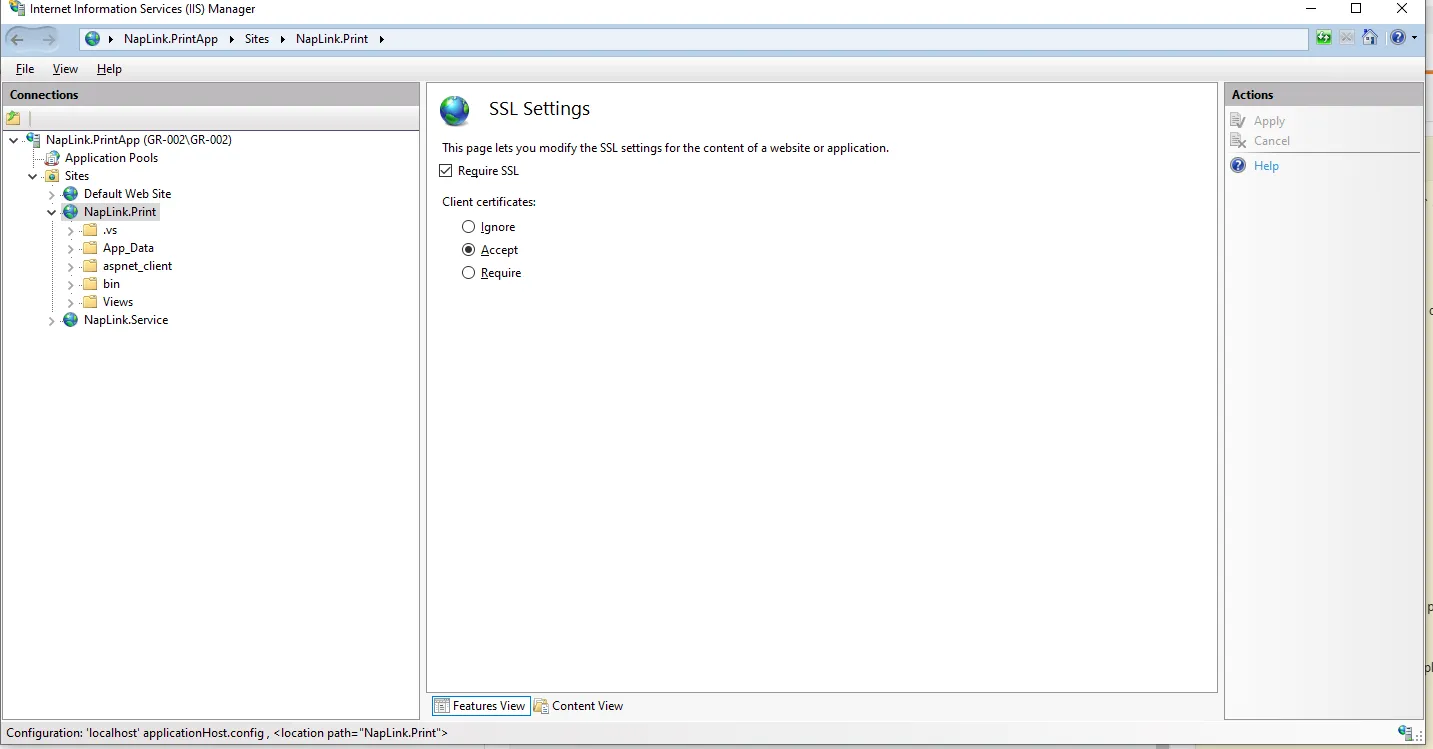
Task: Select the Accept client certificates option
Action: (468, 250)
